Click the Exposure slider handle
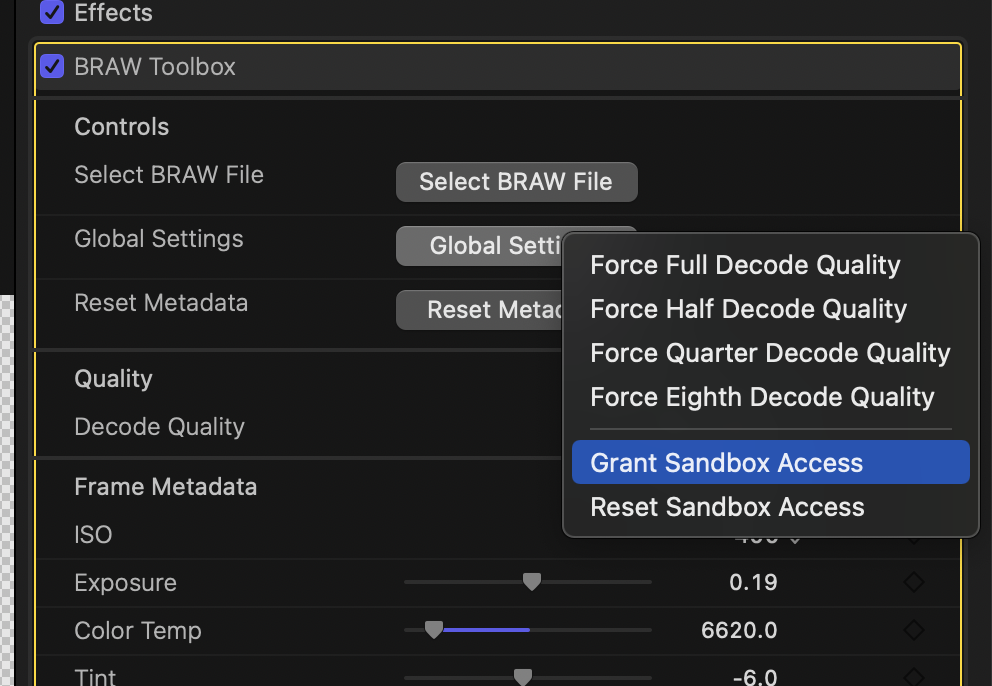The width and height of the screenshot is (992, 686). tap(532, 582)
